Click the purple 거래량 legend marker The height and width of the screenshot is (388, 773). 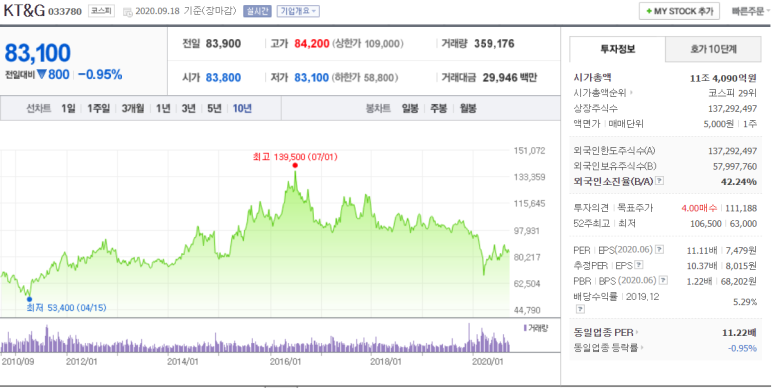(525, 328)
